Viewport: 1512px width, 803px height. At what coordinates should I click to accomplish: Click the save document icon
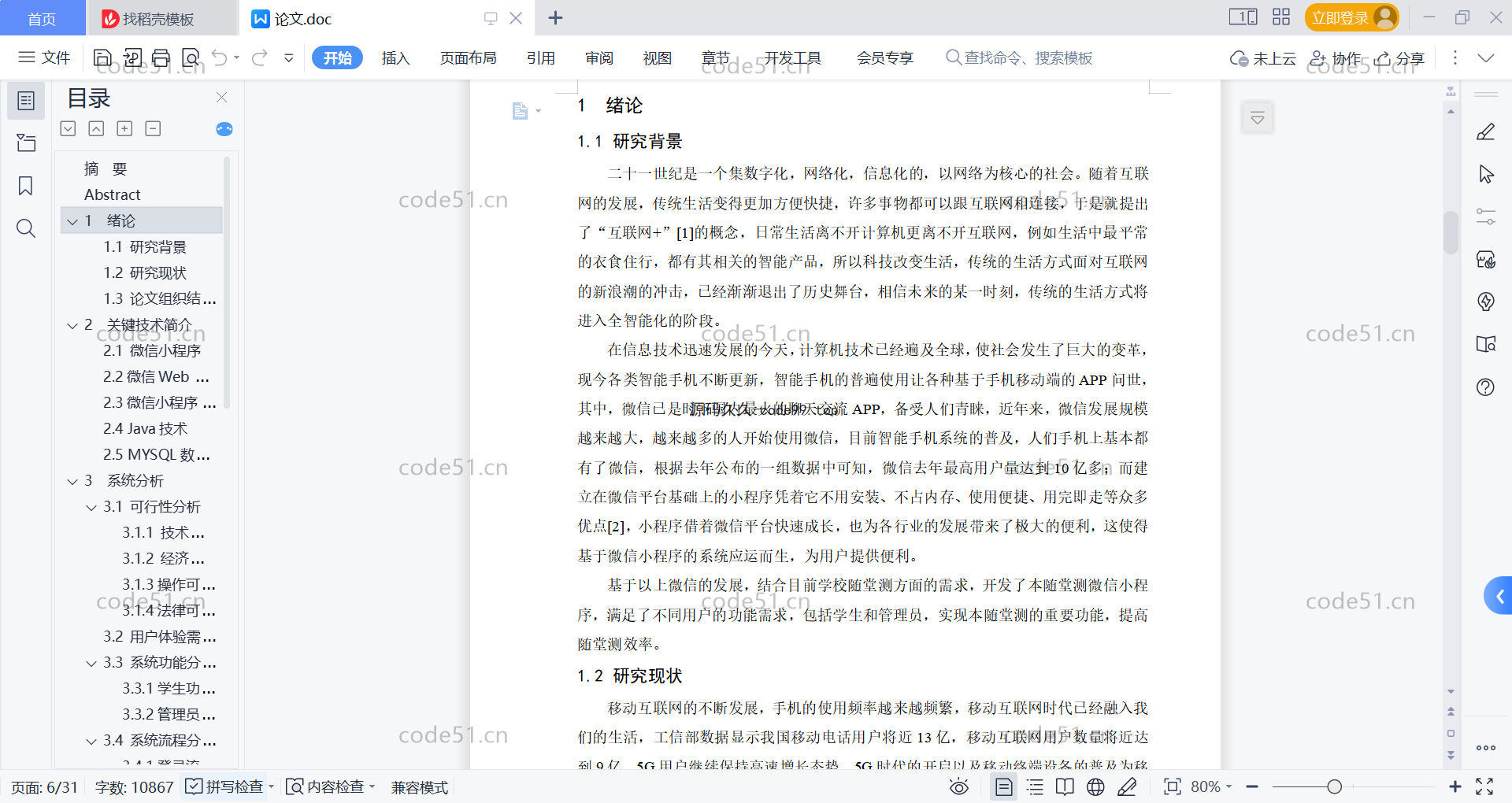pyautogui.click(x=102, y=57)
